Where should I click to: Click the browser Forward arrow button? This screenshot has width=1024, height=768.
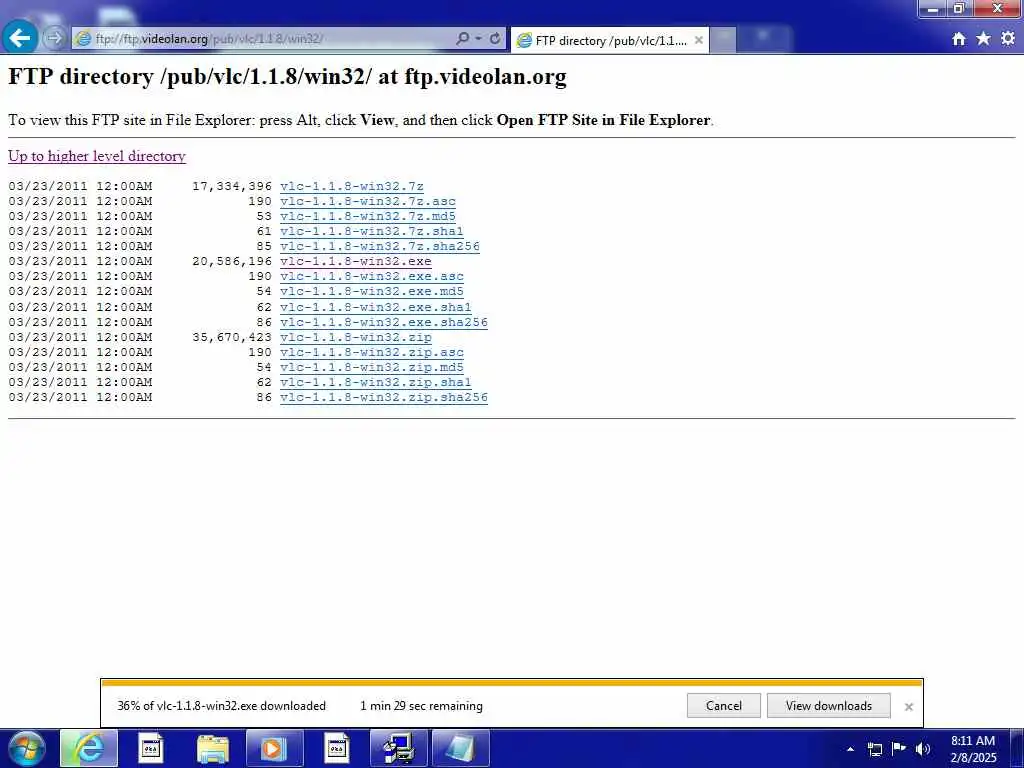click(x=55, y=38)
